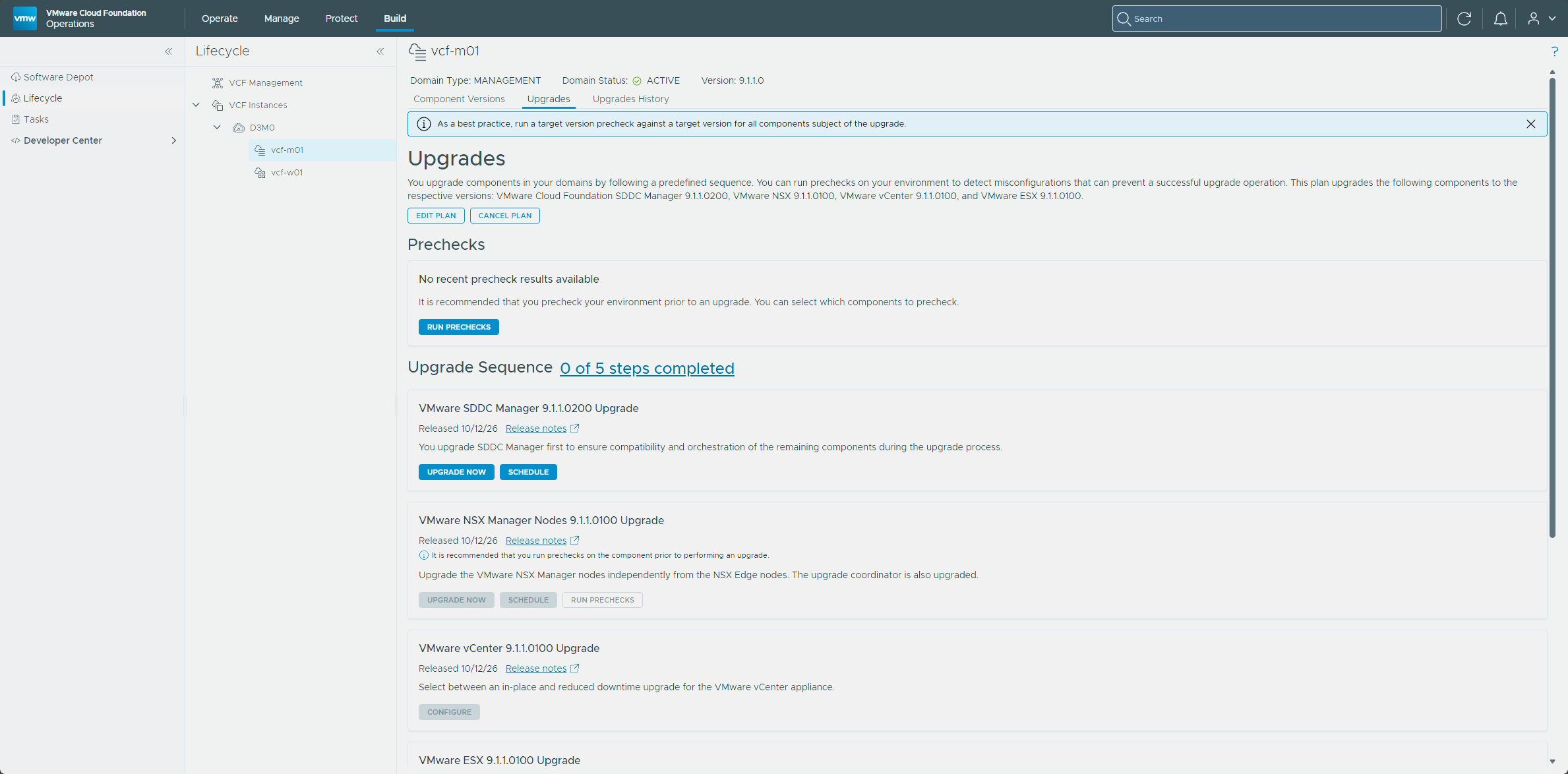Go to the Protect menu
This screenshot has width=1568, height=774.
pos(342,18)
